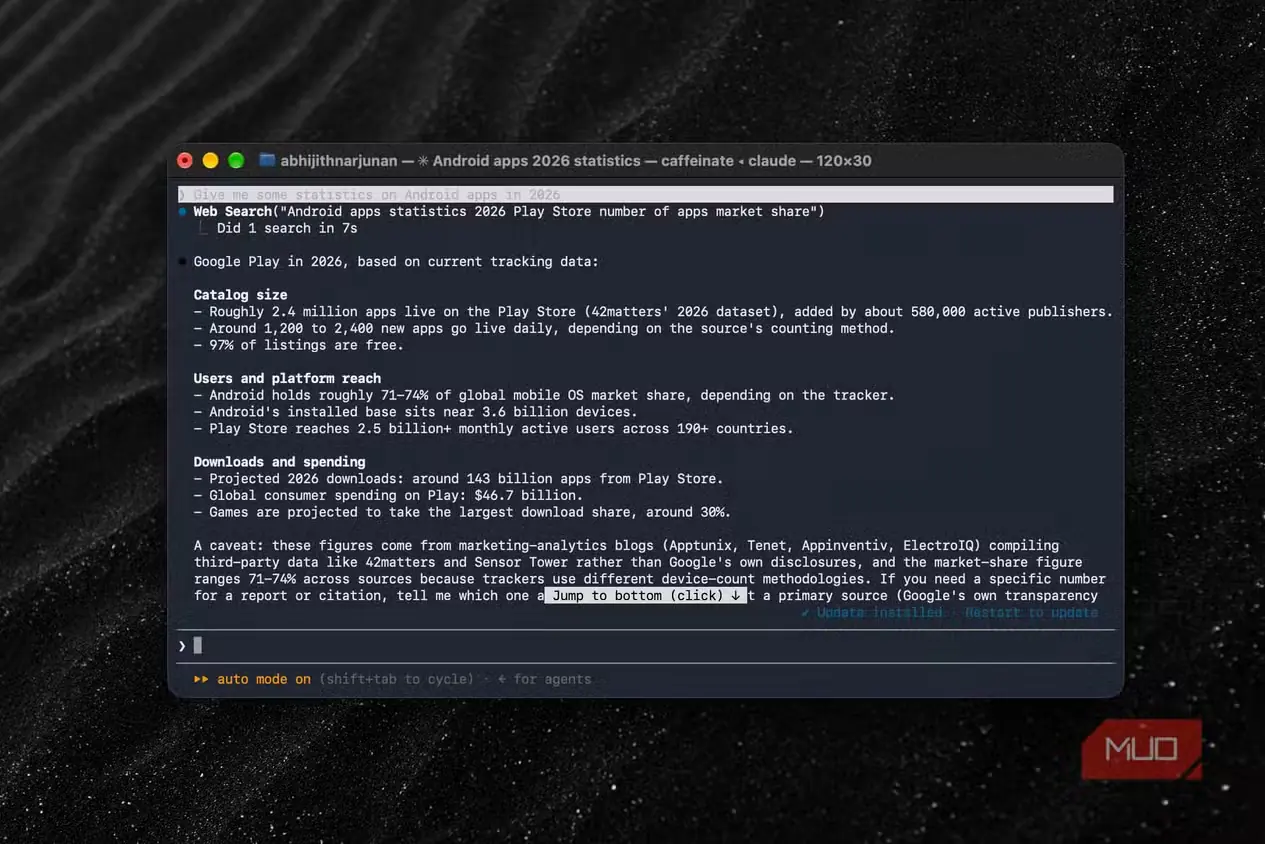Click the 'Google Play in 2026' intro line
This screenshot has width=1265, height=844.
(396, 262)
